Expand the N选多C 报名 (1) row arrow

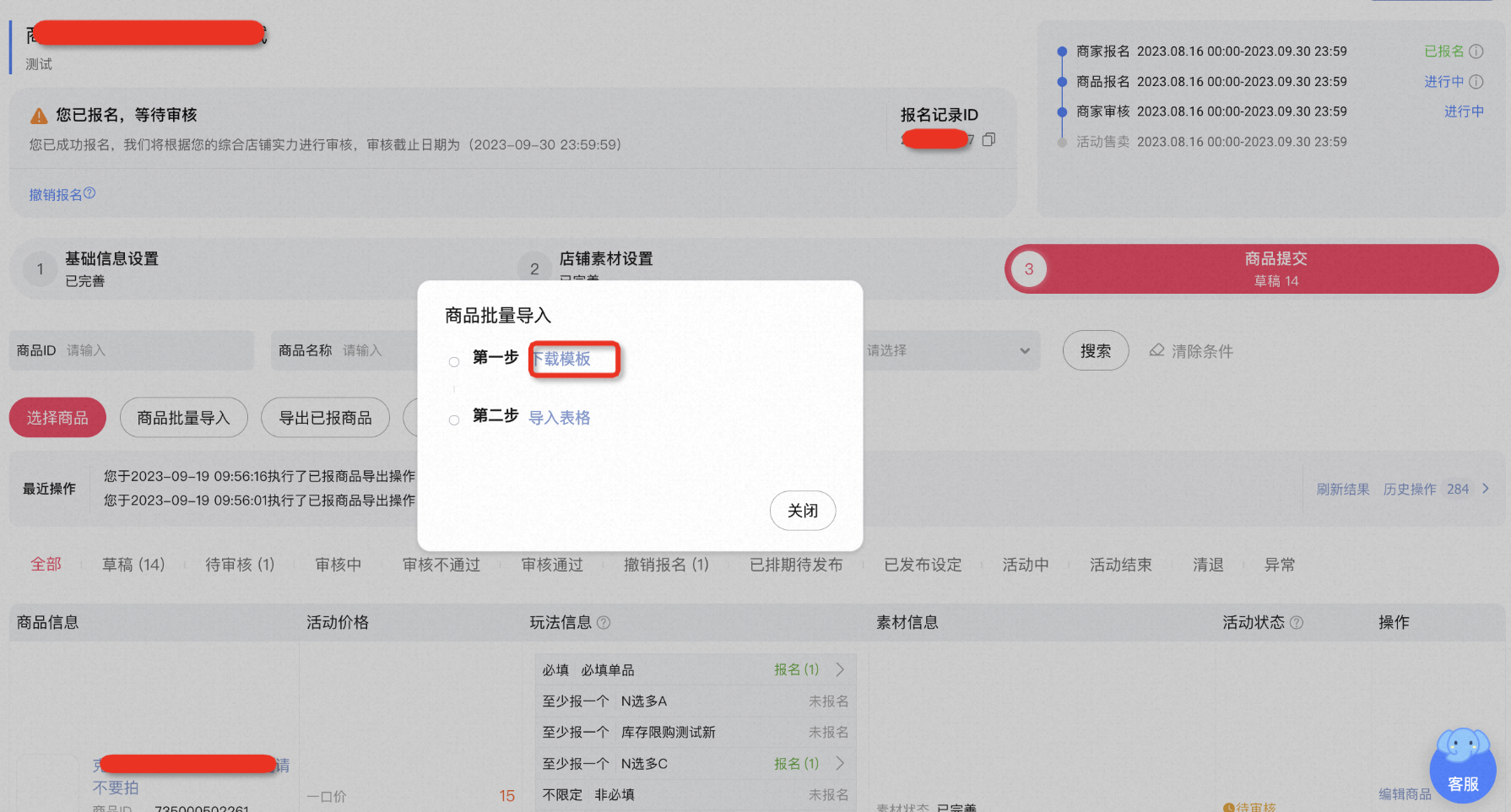click(x=840, y=763)
